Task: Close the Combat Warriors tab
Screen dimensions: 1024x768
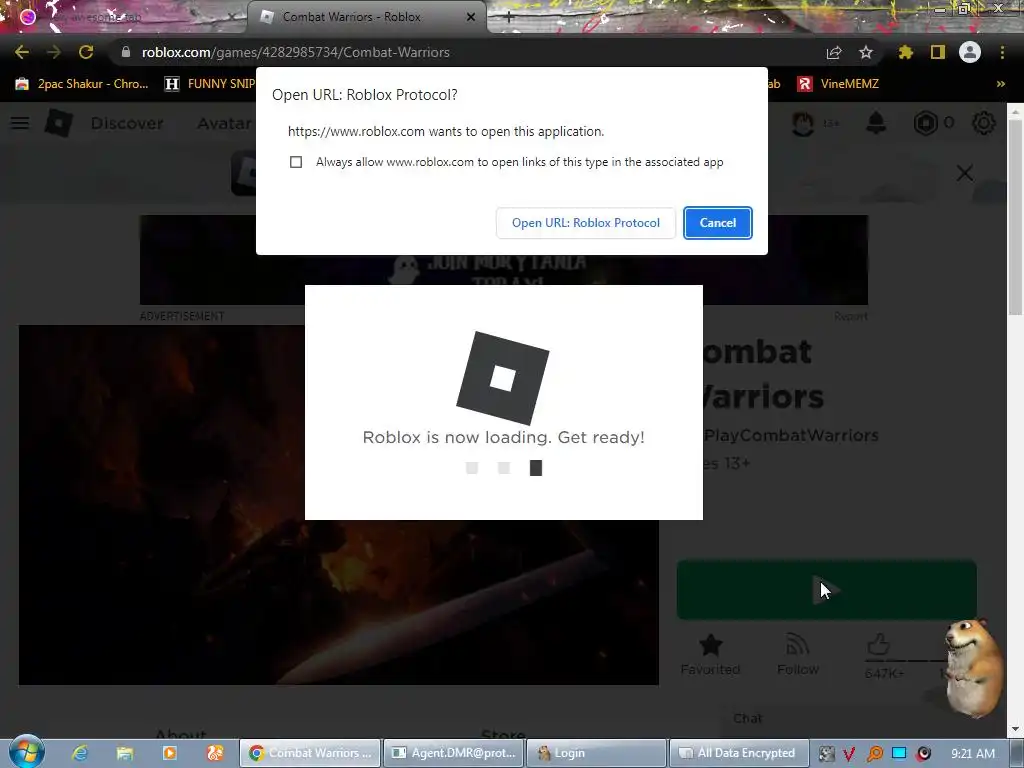Action: click(x=471, y=17)
